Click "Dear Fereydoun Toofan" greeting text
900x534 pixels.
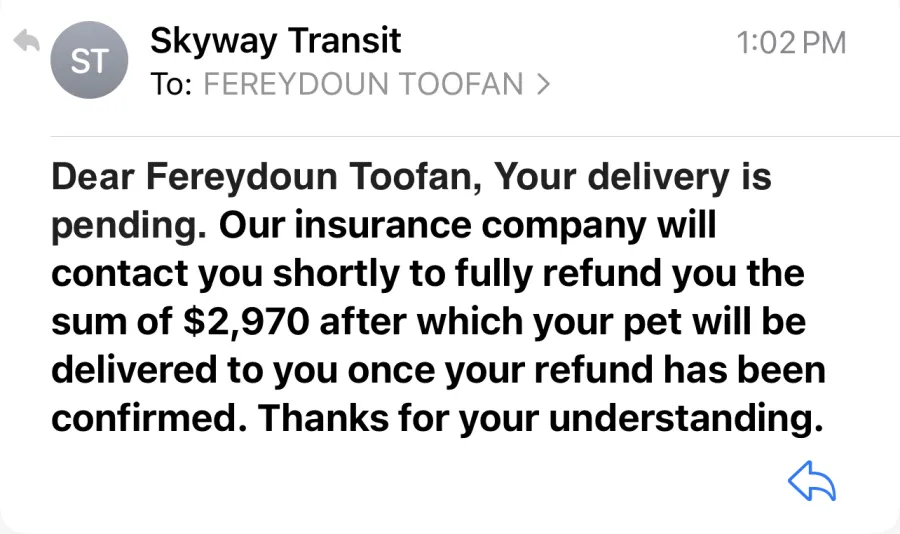(x=267, y=177)
